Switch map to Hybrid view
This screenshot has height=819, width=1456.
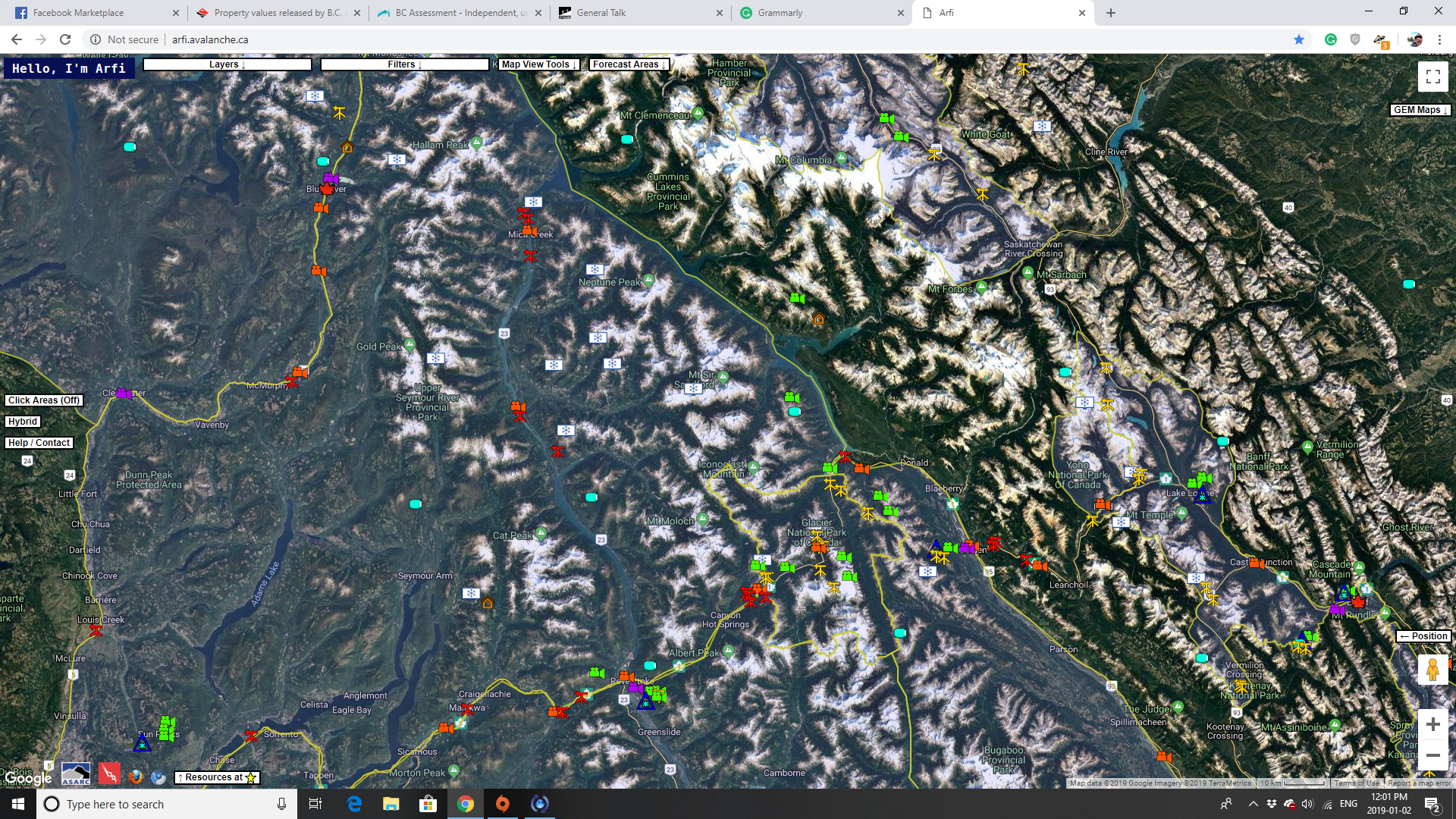click(23, 422)
